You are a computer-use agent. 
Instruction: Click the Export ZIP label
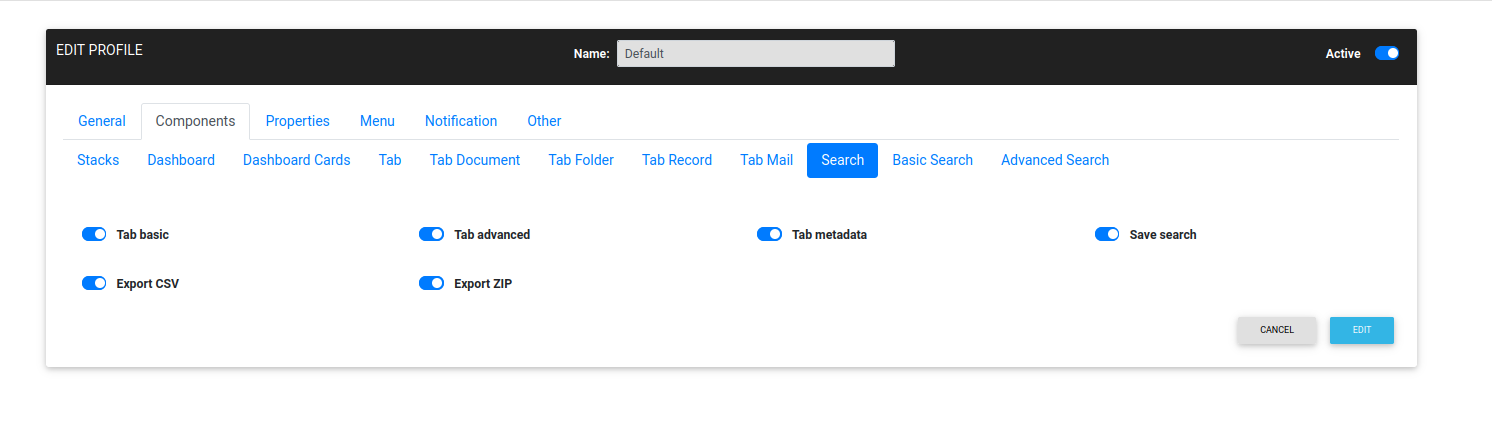click(x=483, y=284)
